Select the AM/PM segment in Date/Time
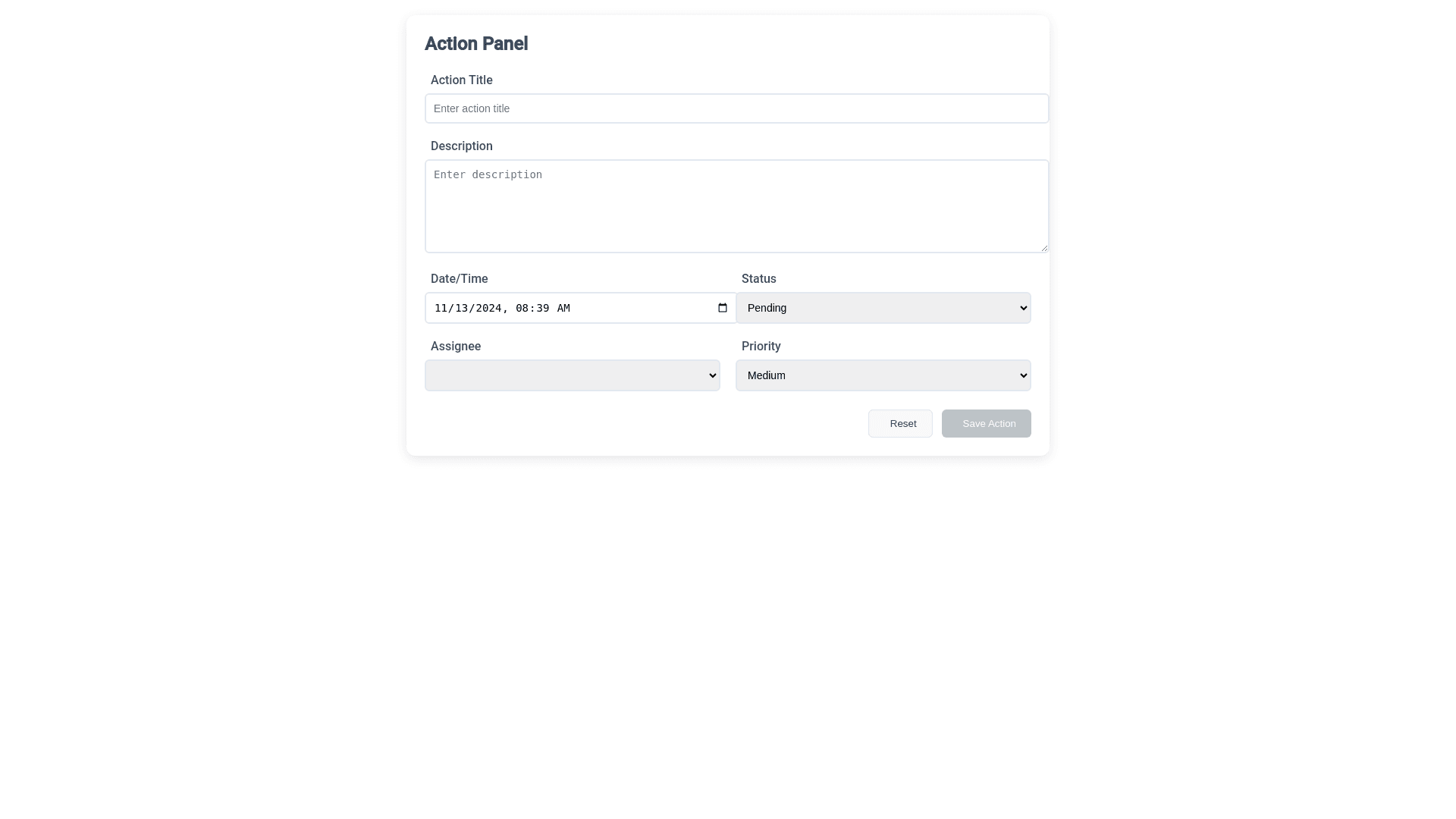 563,309
